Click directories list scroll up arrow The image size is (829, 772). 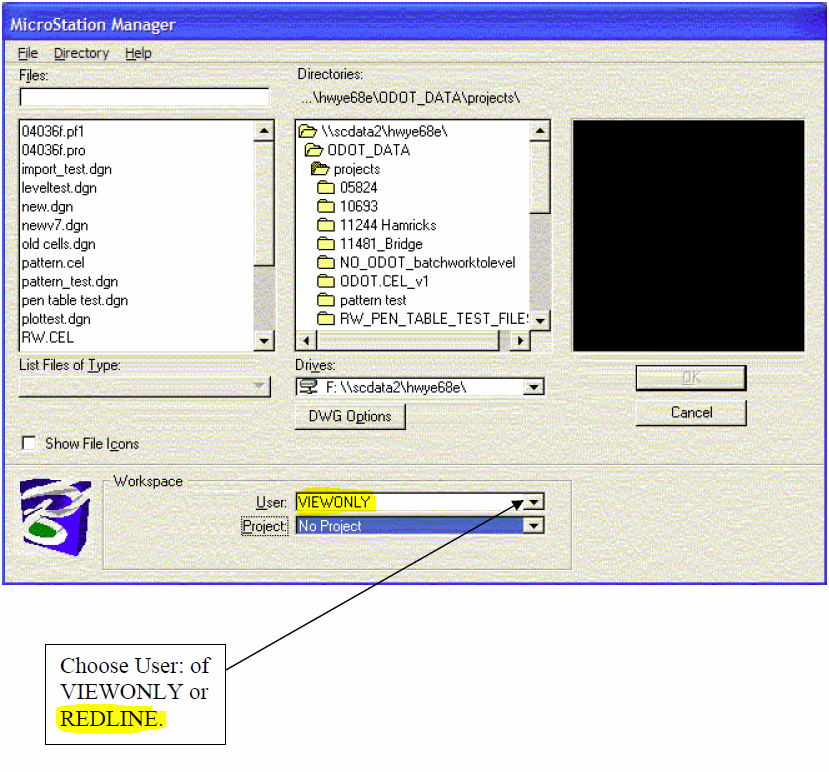pyautogui.click(x=540, y=131)
